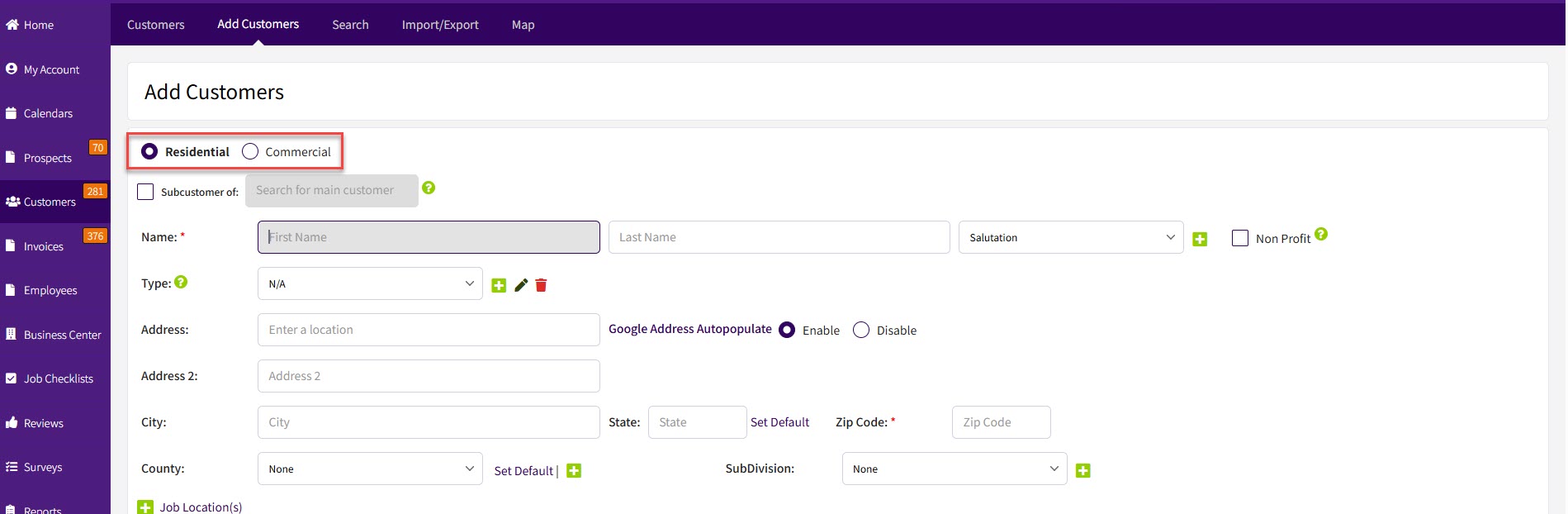Screen dimensions: 1568x514
Task: Click the Home house icon in sidebar
Action: pos(12,25)
